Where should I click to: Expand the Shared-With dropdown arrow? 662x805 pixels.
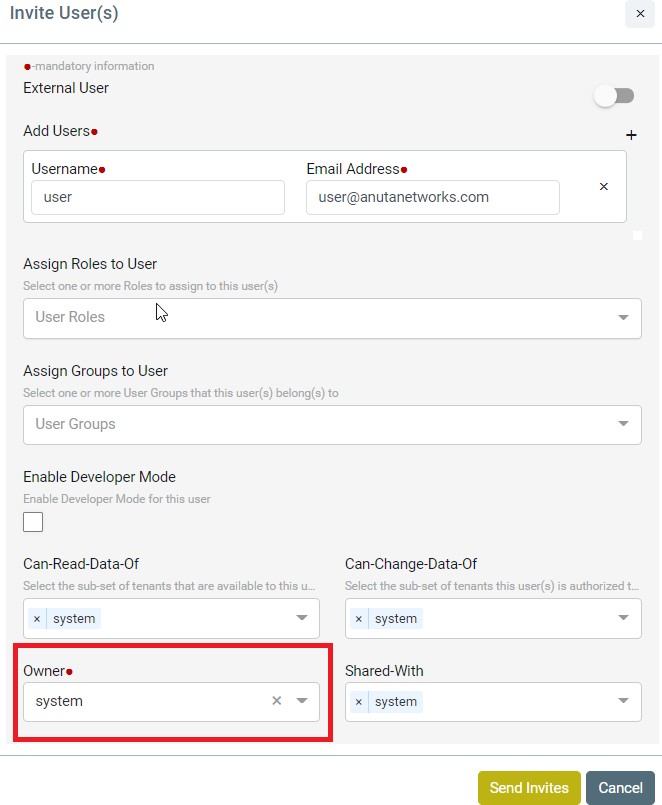(623, 701)
